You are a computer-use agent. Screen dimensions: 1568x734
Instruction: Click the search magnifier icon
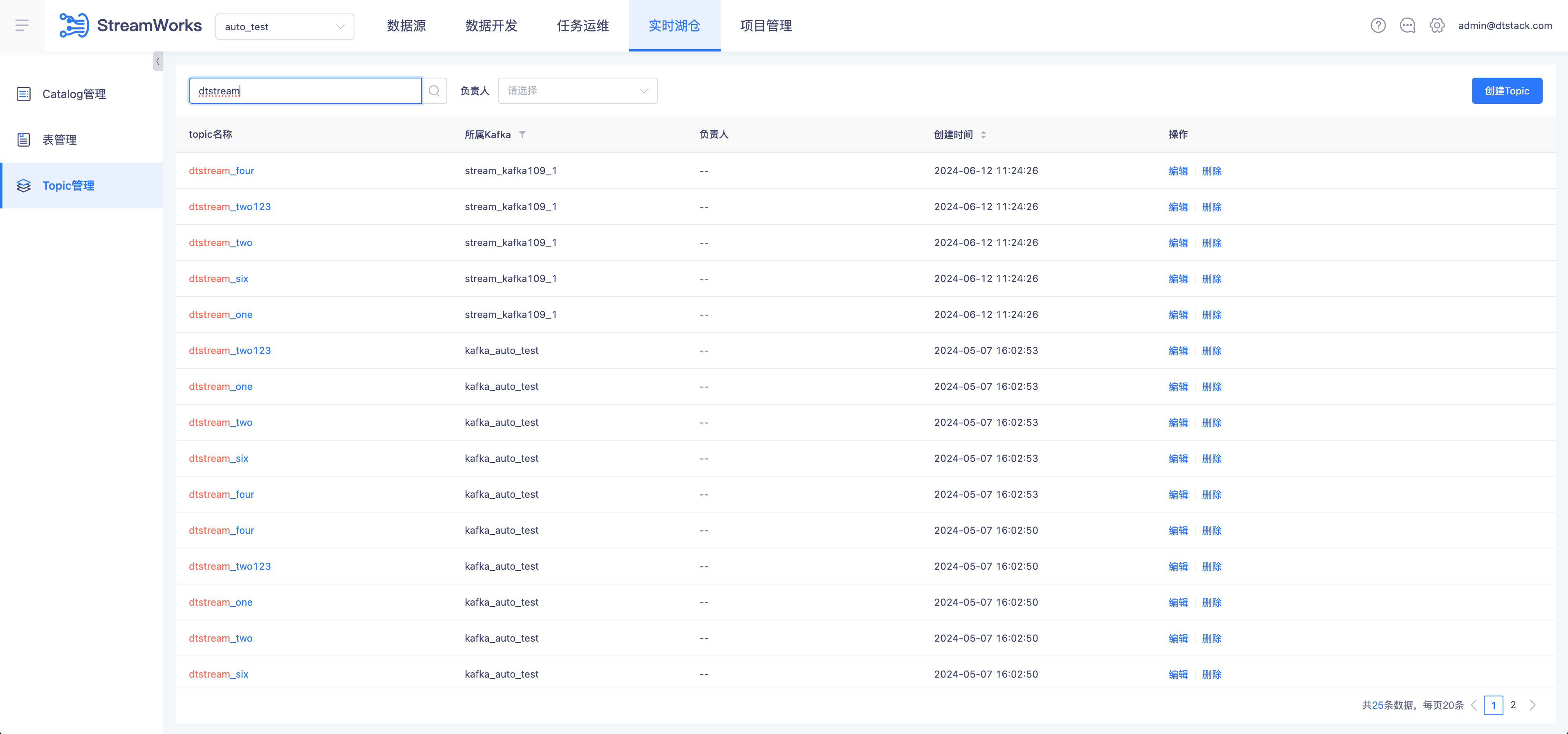point(434,91)
